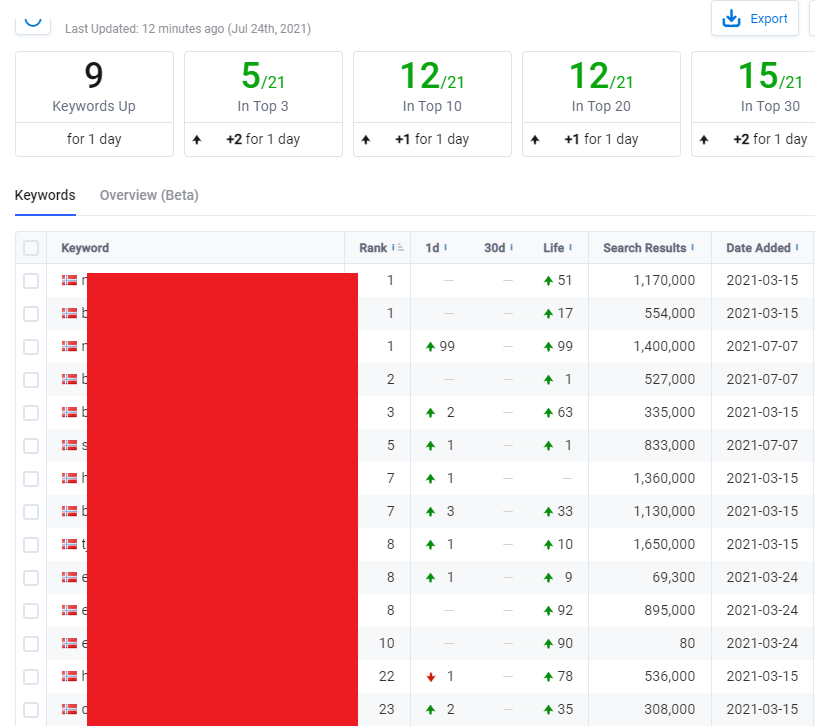Open the Overview (Beta) tab
815x726 pixels.
pos(149,195)
